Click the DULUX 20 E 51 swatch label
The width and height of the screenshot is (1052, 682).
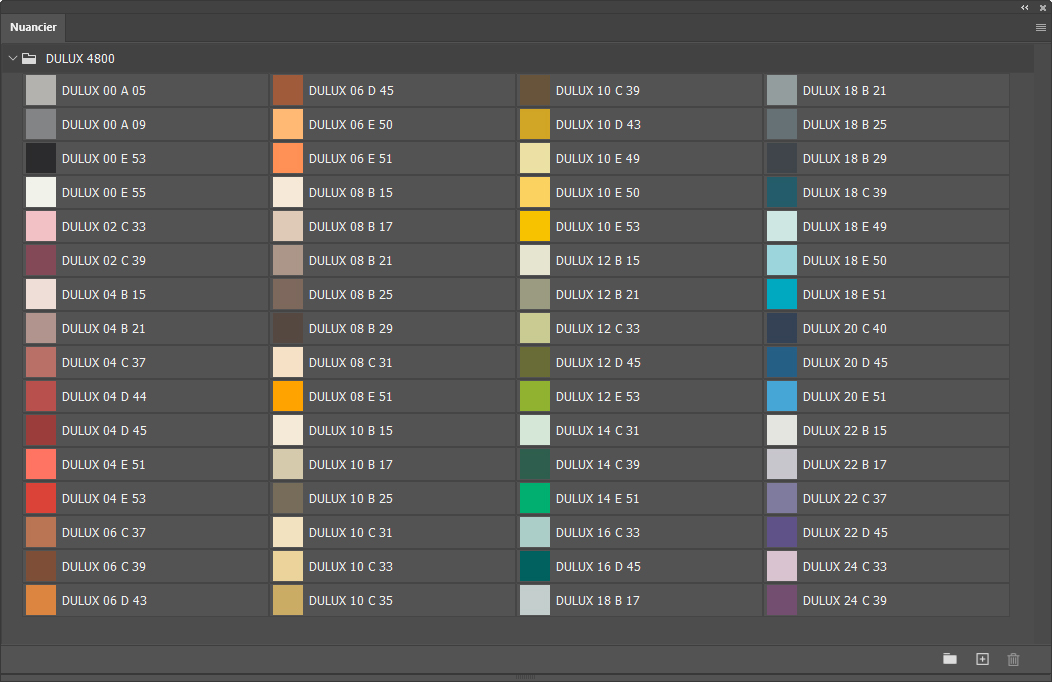[x=844, y=397]
